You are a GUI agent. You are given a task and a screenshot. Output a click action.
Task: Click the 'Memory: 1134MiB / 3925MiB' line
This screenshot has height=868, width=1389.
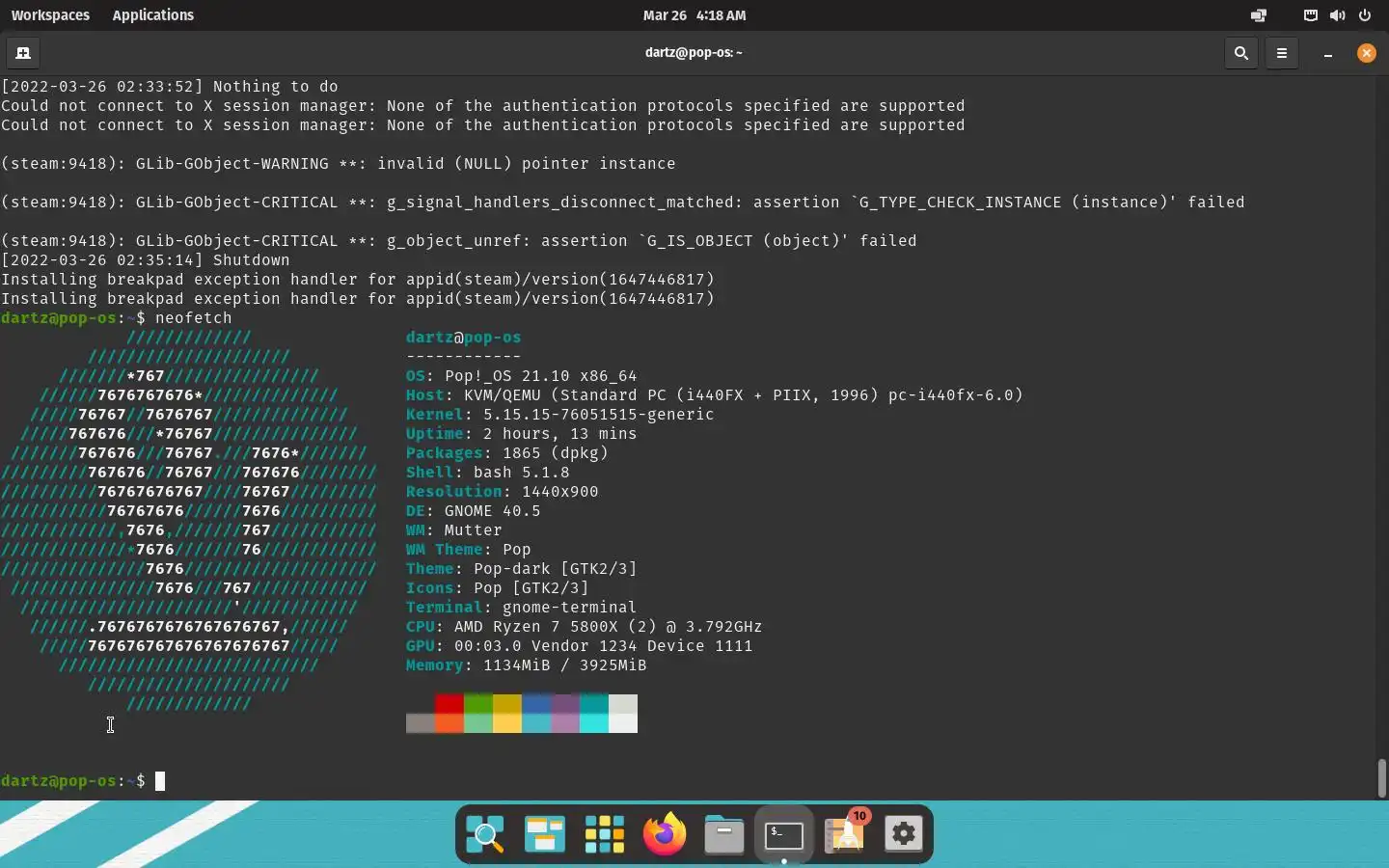[527, 665]
